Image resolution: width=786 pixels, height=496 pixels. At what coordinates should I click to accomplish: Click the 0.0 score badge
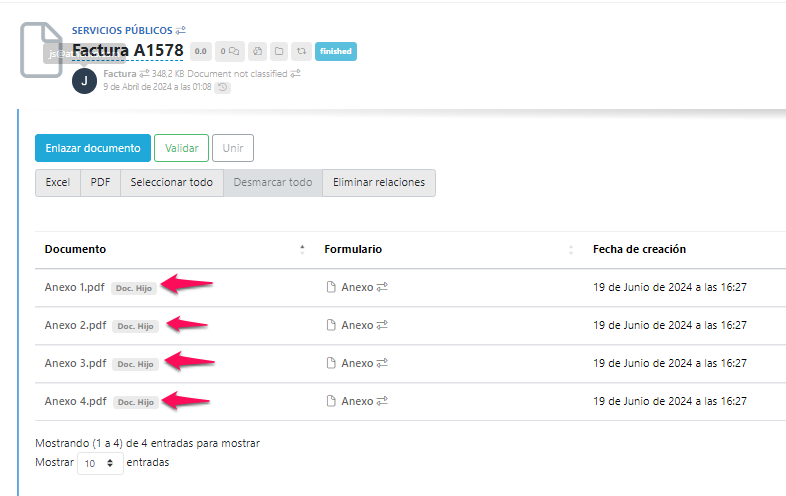pyautogui.click(x=201, y=51)
